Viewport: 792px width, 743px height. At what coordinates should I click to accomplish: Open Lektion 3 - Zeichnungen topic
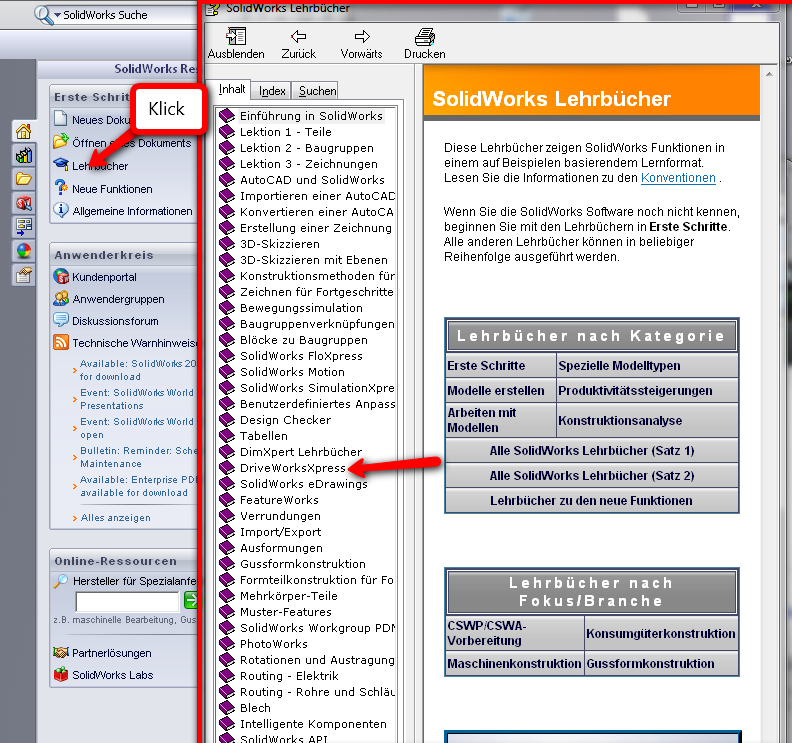pos(309,164)
